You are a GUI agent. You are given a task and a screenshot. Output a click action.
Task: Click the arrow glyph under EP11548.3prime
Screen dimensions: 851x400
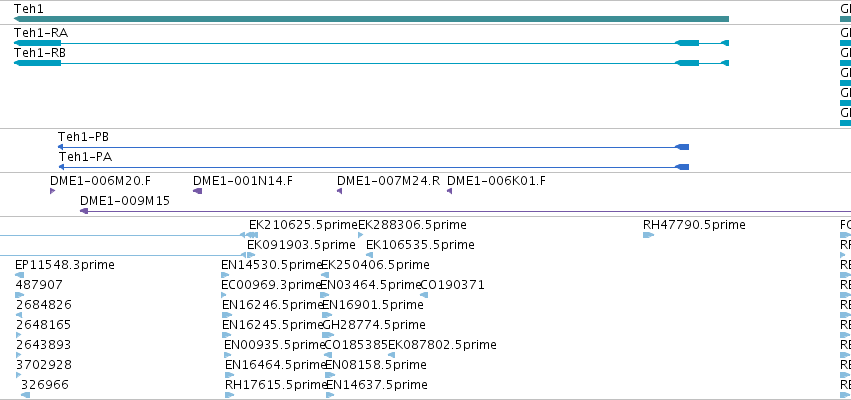click(20, 275)
